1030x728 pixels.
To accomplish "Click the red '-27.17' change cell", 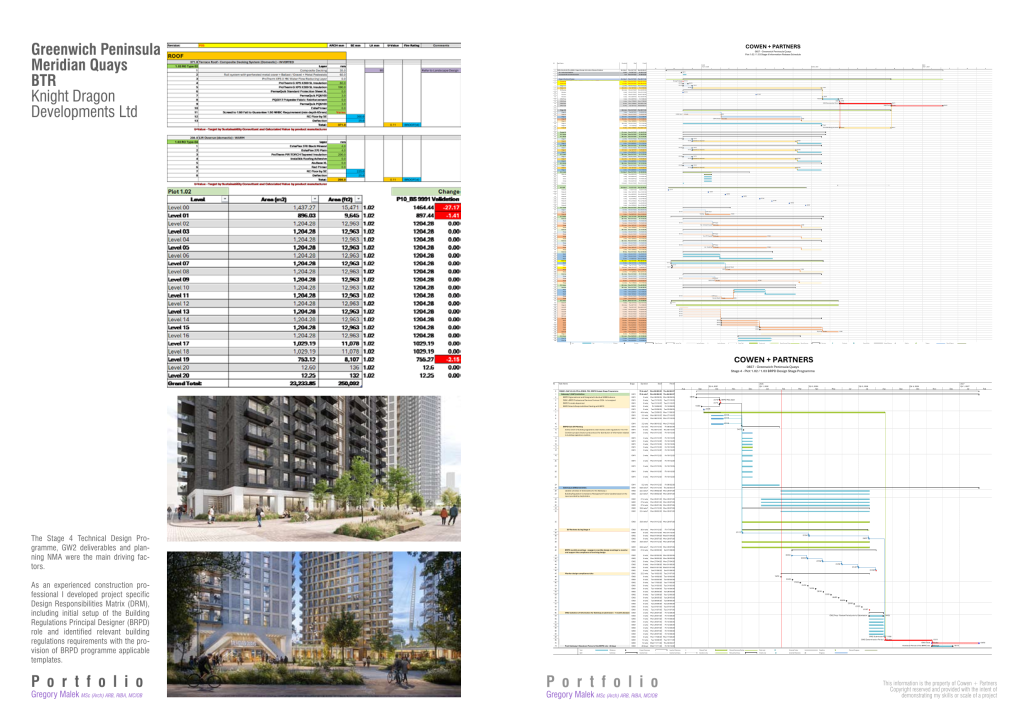I will (448, 208).
